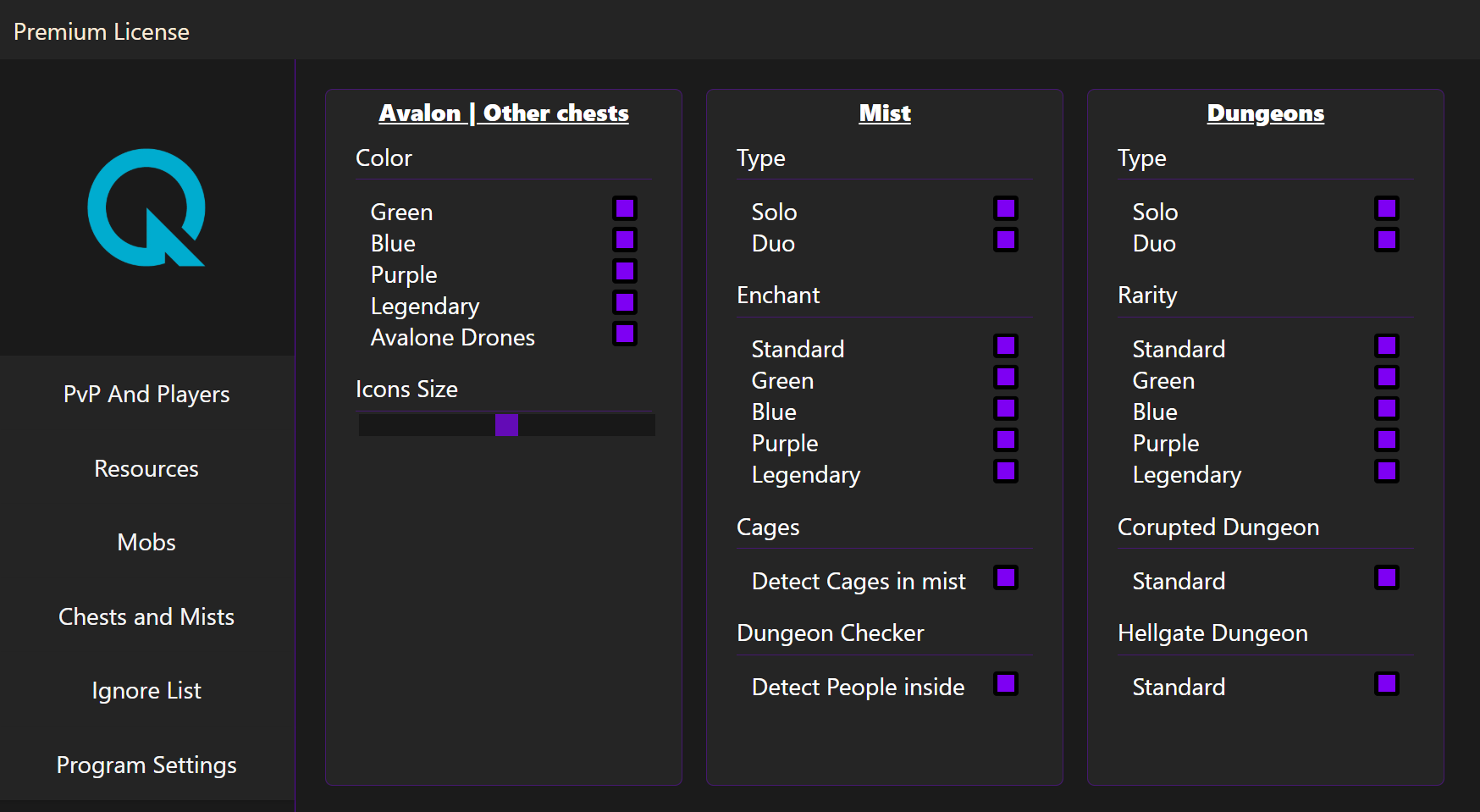Toggle Avalone Drones checkbox
The width and height of the screenshot is (1480, 812).
click(625, 334)
